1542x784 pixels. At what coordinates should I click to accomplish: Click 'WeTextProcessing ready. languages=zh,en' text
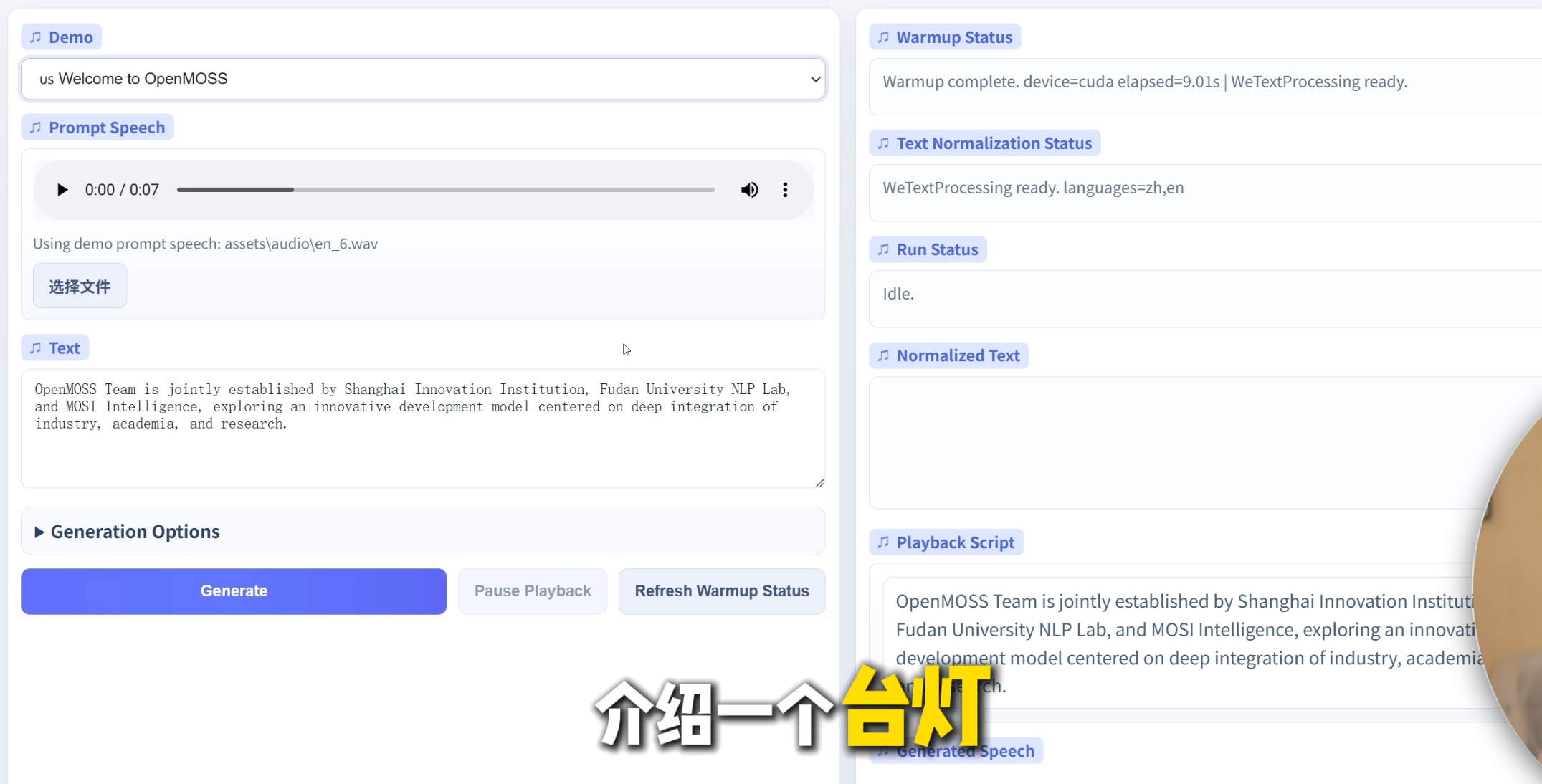point(1033,188)
